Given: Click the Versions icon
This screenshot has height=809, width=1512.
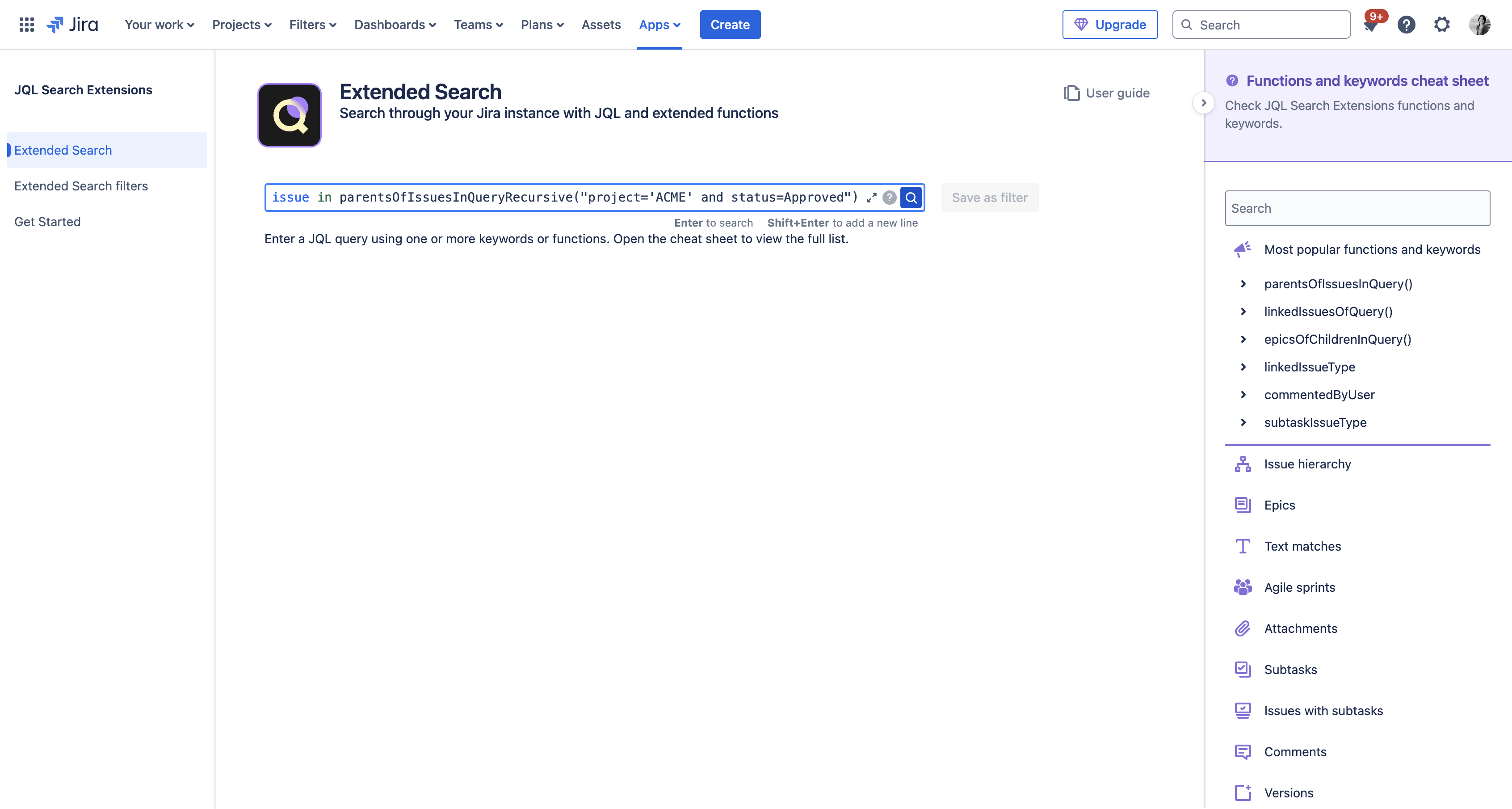Looking at the screenshot, I should tap(1243, 792).
